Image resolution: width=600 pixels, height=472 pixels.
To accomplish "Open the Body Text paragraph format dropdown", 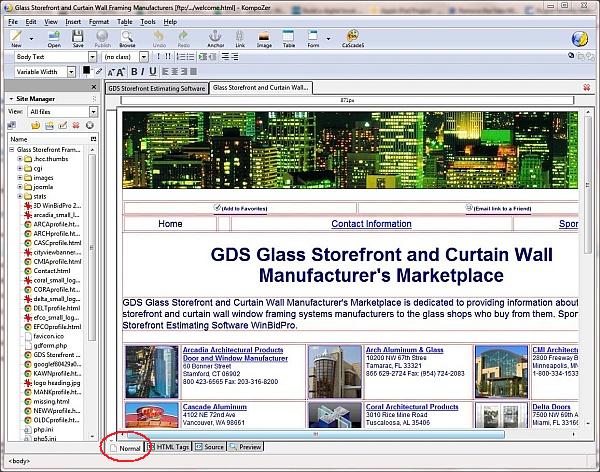I will 92,57.
